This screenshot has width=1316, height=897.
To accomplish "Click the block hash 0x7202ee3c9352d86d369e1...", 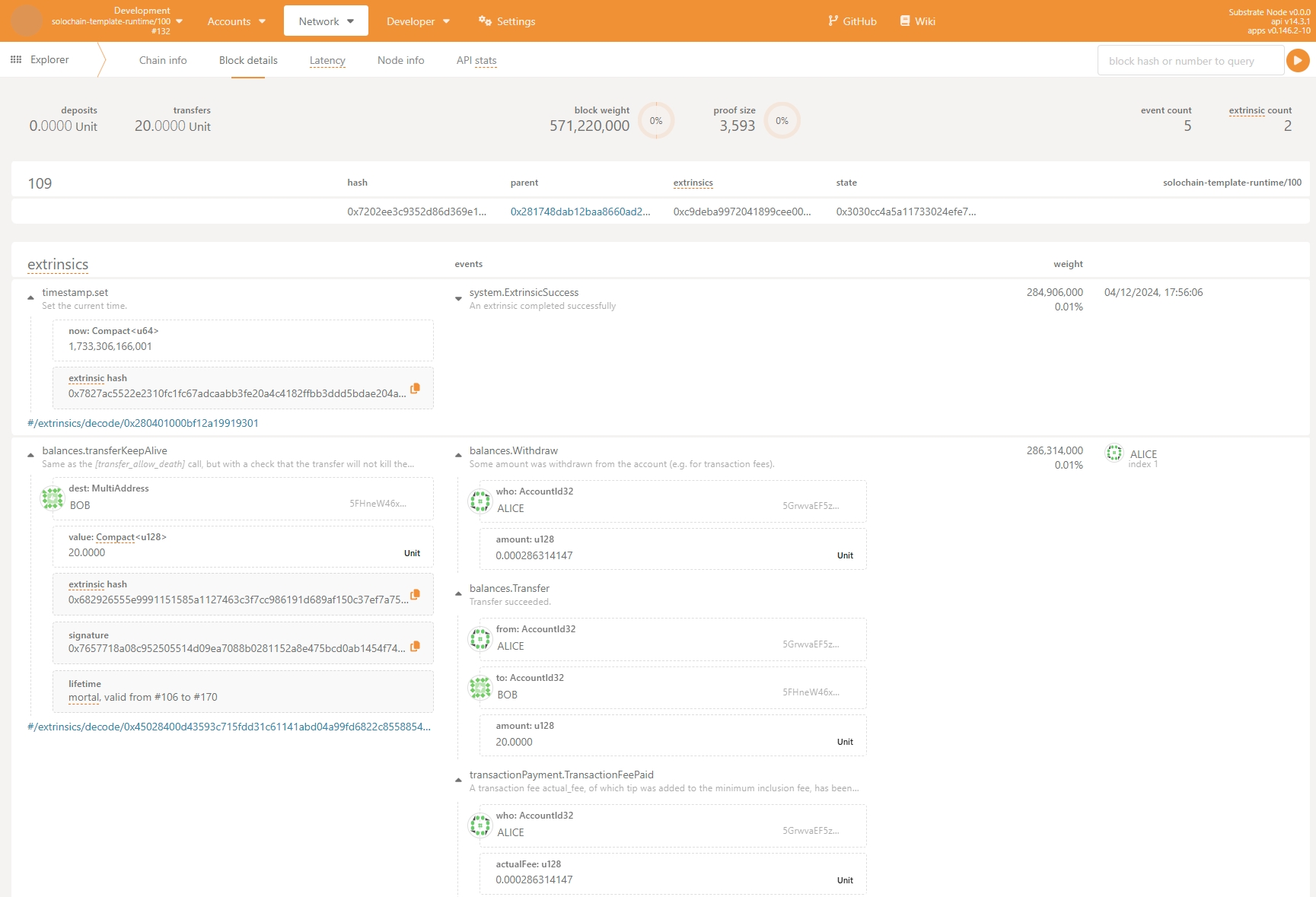I will pos(416,212).
